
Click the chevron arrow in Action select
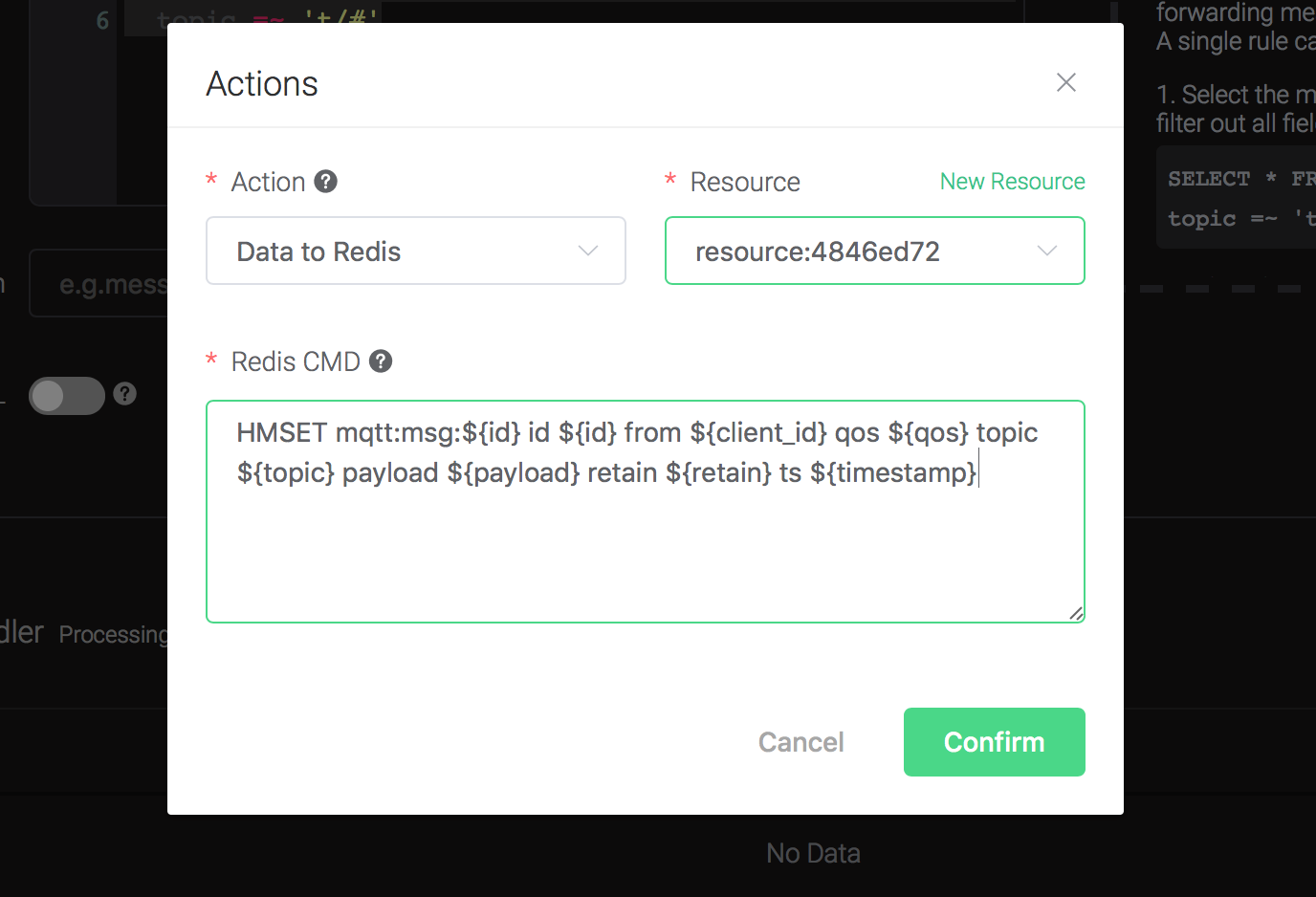[588, 252]
